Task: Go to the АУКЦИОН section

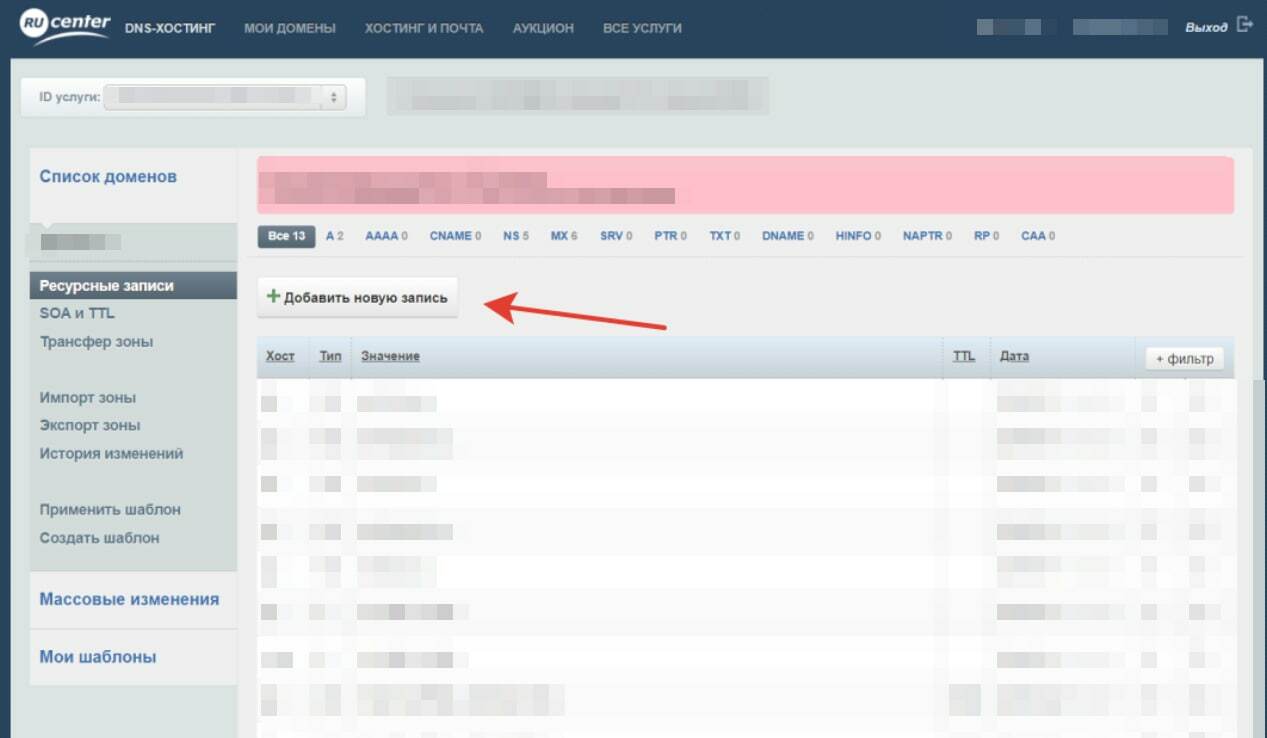Action: point(543,28)
